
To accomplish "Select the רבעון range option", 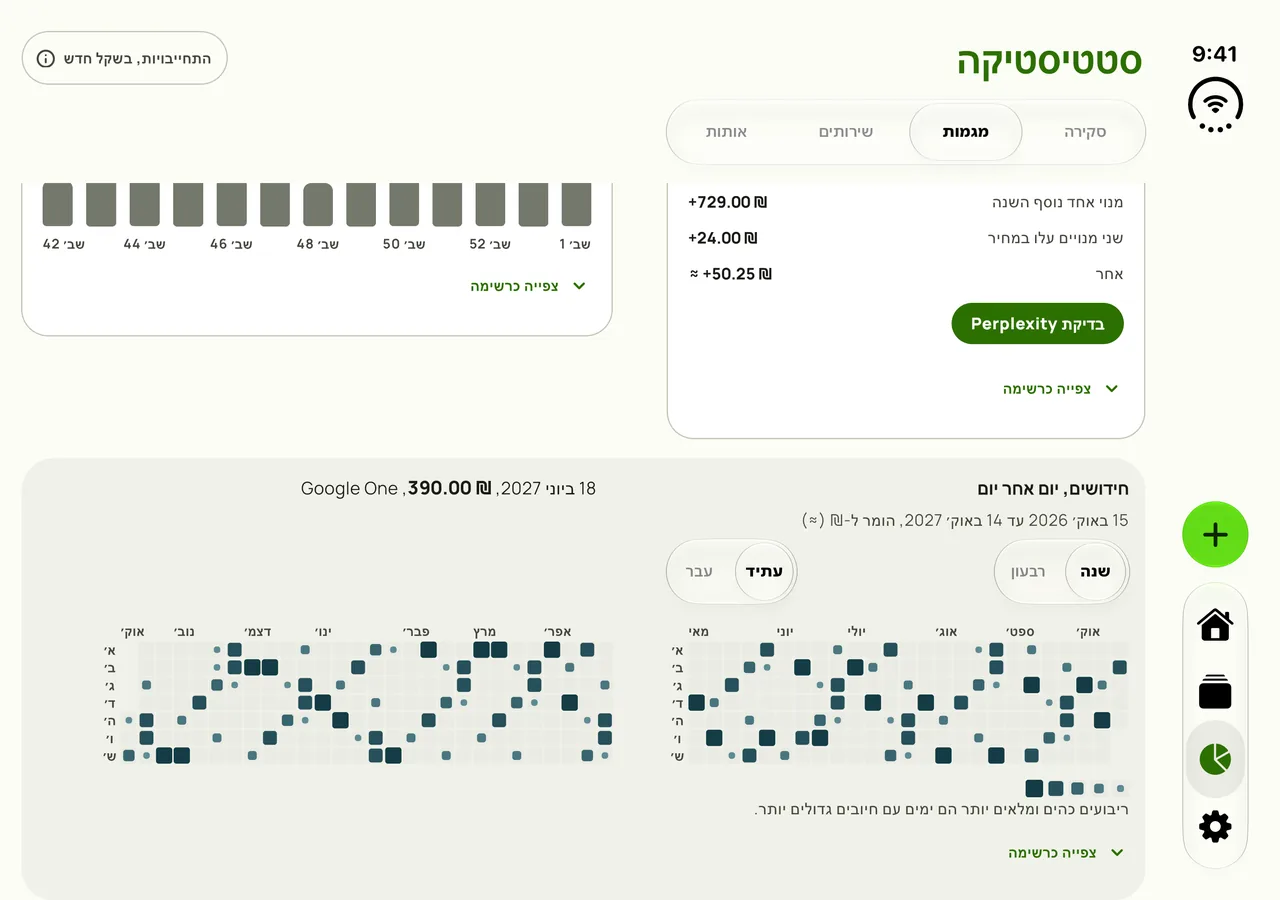I will click(1029, 572).
